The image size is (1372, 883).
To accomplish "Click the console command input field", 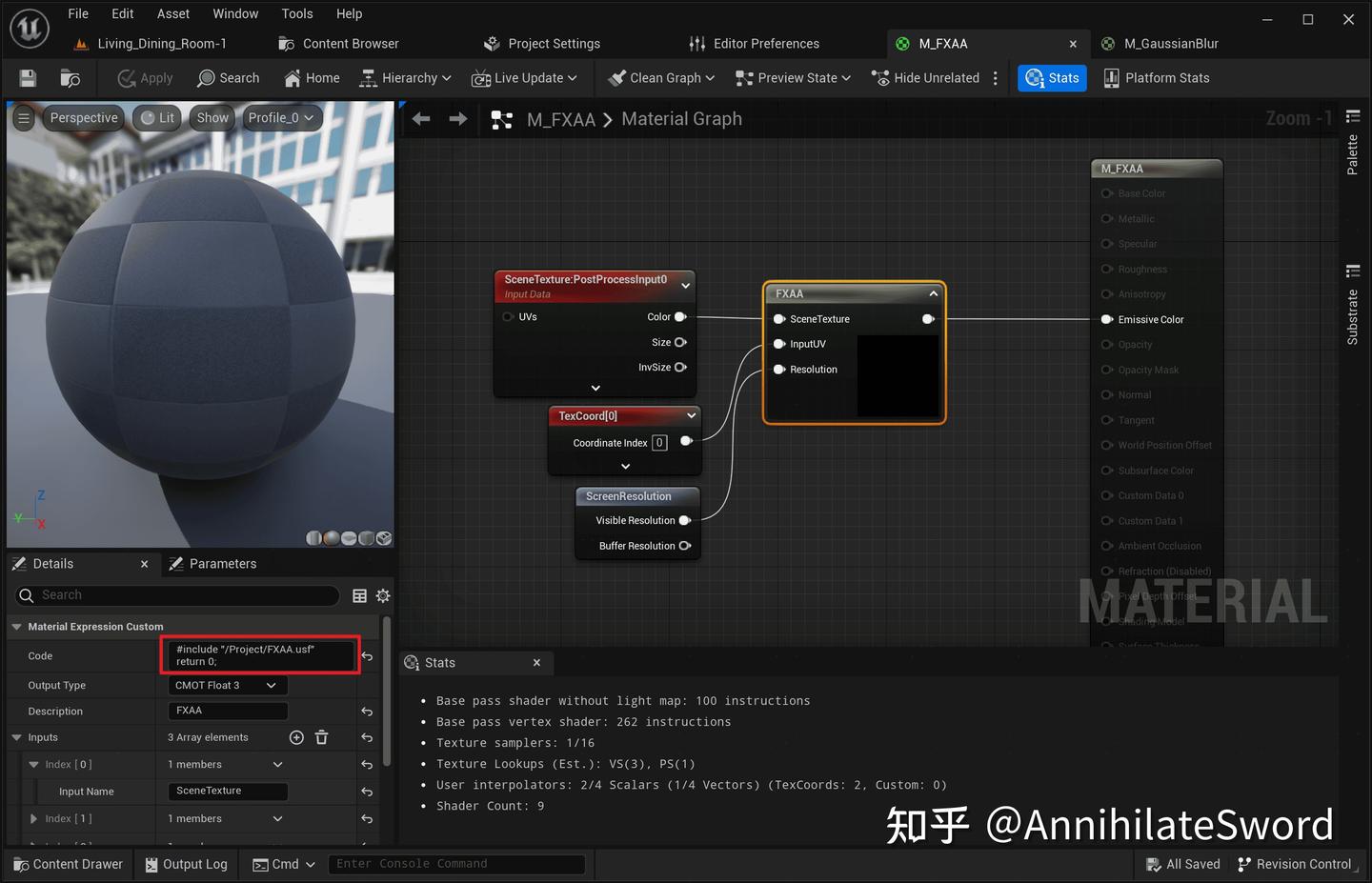I will pos(457,864).
